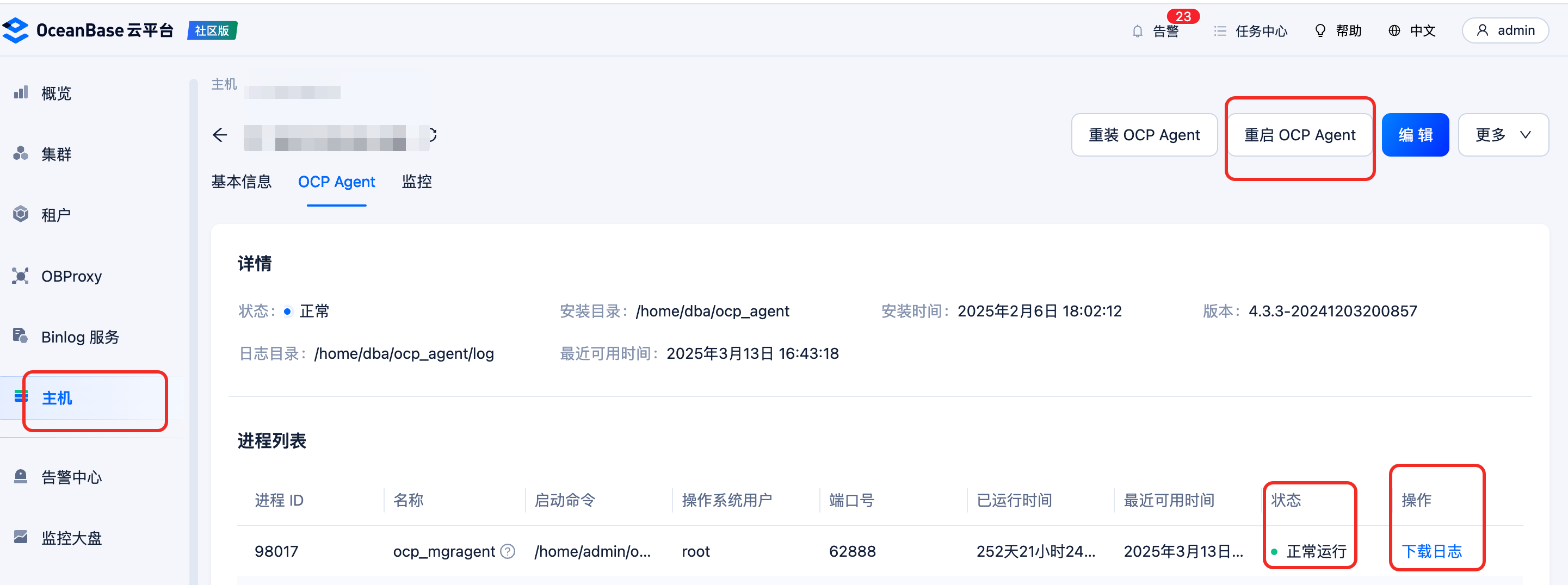Open the alerts bell icon

(x=1137, y=31)
